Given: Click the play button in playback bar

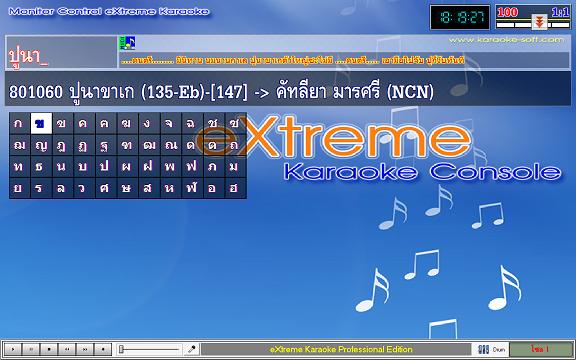Looking at the screenshot, I should 13,349.
